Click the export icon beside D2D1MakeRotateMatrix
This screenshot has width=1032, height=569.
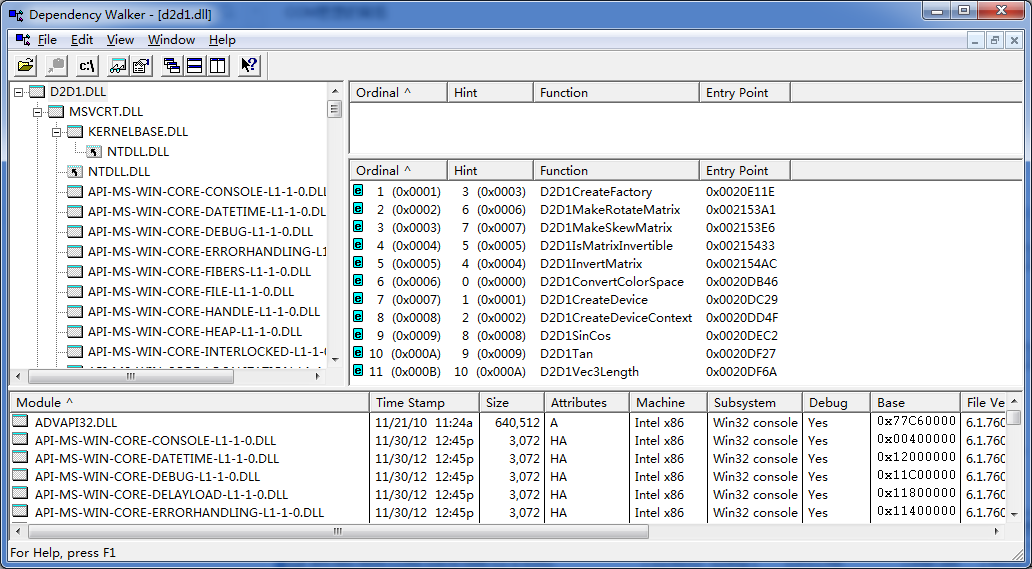pos(358,209)
